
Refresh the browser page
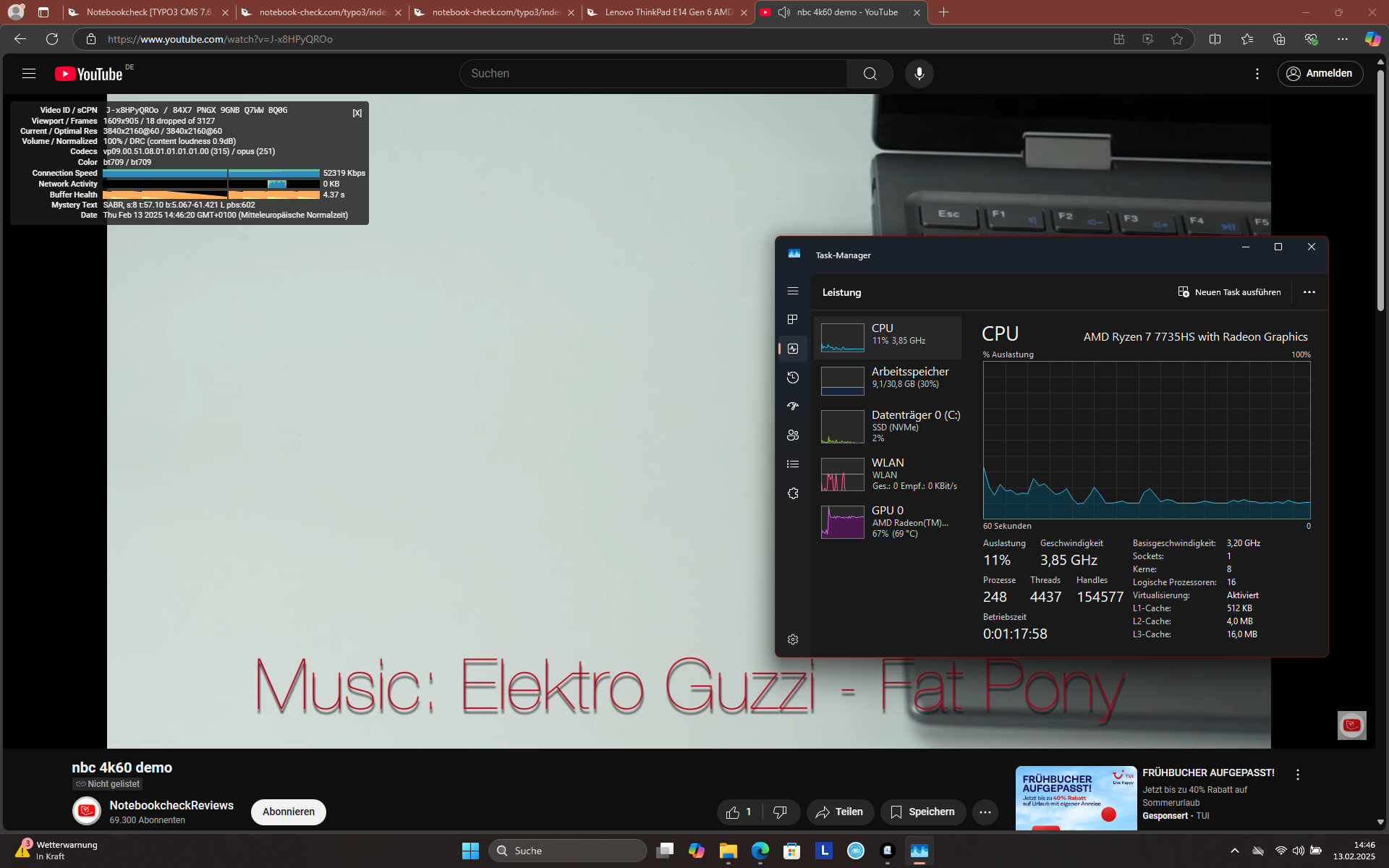(52, 39)
